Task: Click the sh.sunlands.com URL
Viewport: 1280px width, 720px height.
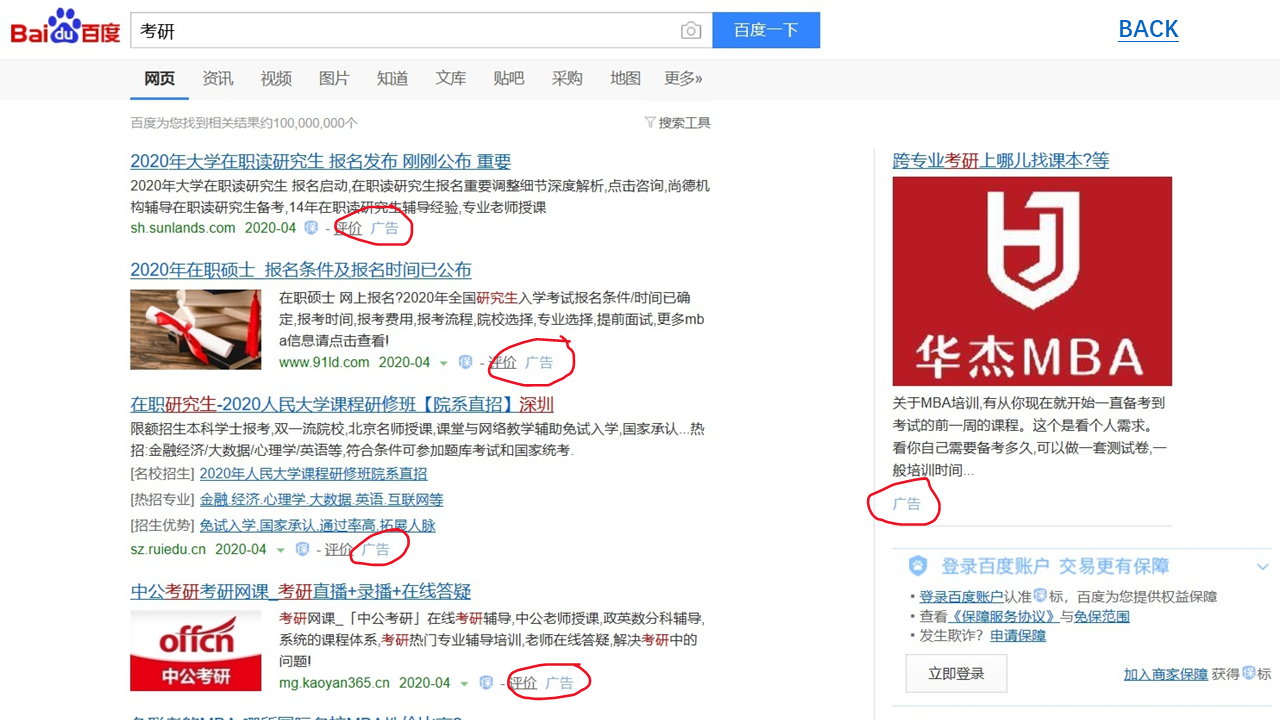Action: click(x=183, y=228)
